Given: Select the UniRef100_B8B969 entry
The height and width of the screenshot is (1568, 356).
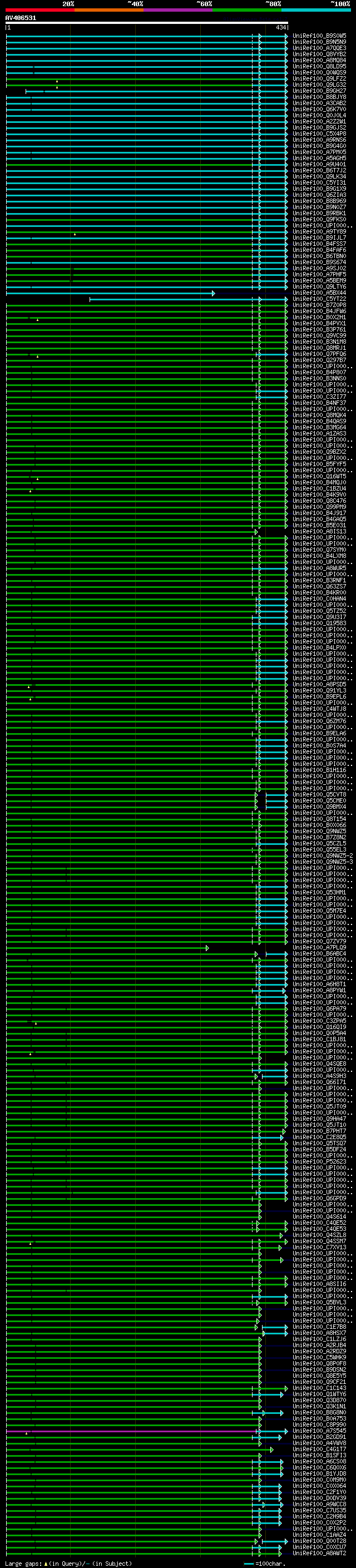Looking at the screenshot, I should (319, 201).
